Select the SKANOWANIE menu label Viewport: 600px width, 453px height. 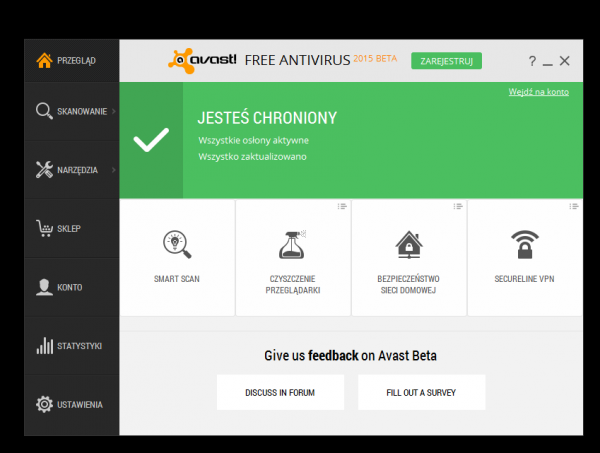coord(82,111)
